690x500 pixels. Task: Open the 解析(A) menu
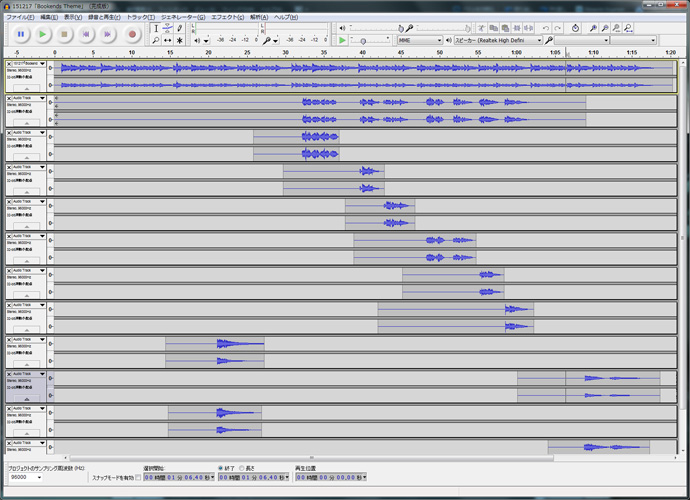coord(259,17)
